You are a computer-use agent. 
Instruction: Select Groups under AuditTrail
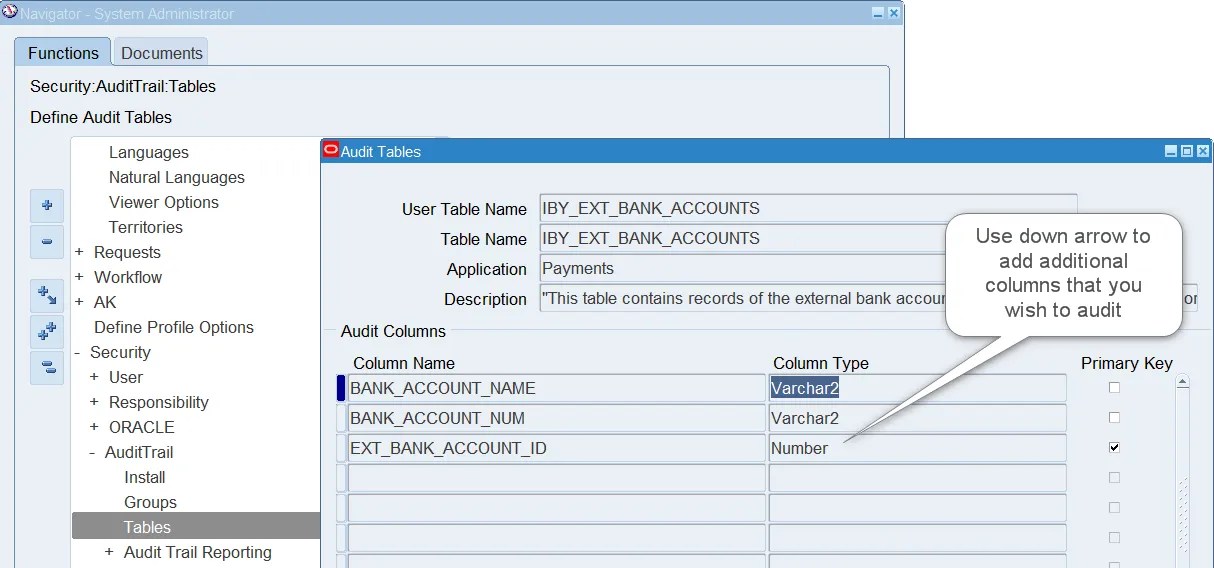(150, 502)
